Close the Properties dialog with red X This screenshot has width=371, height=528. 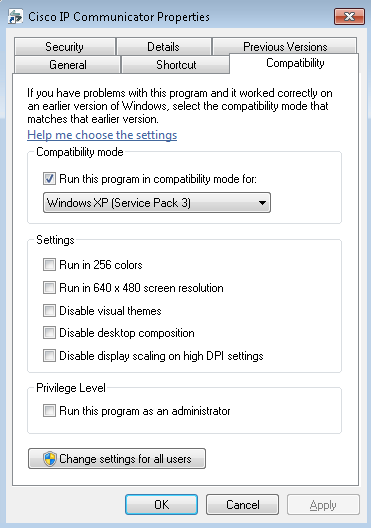click(x=349, y=16)
